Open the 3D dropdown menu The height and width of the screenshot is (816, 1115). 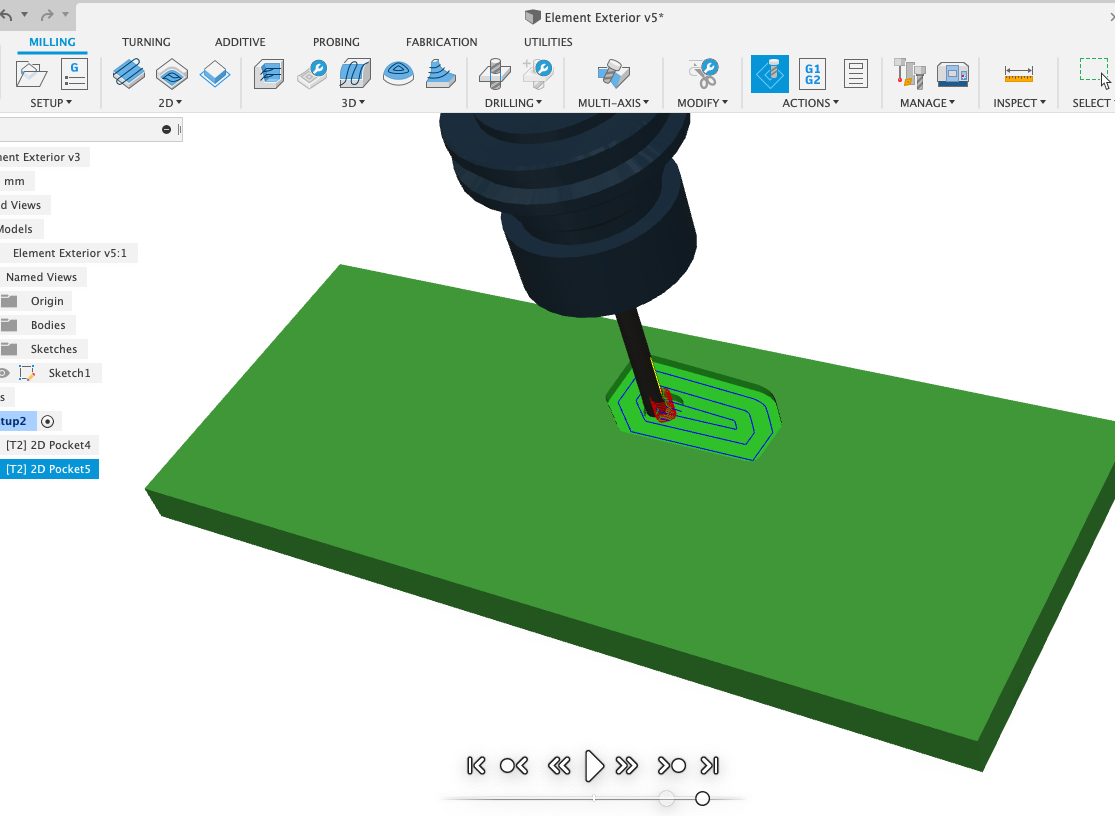pos(353,103)
